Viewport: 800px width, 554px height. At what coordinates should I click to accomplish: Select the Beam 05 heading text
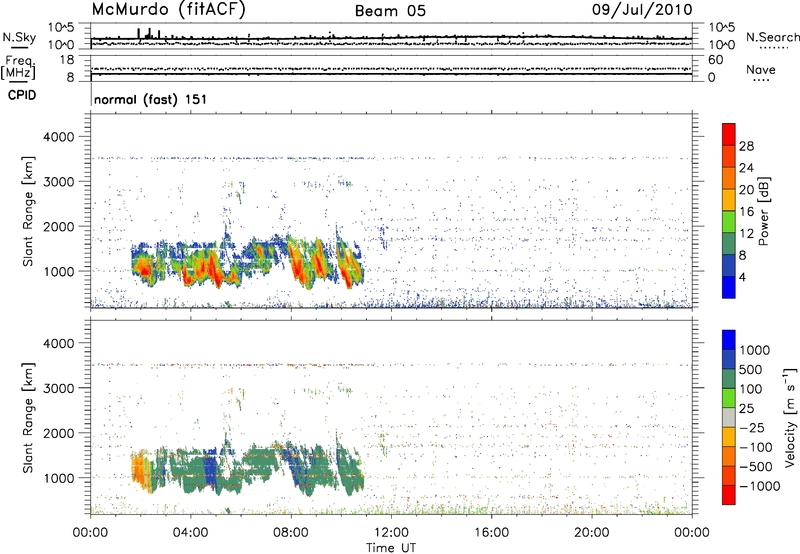pos(390,11)
